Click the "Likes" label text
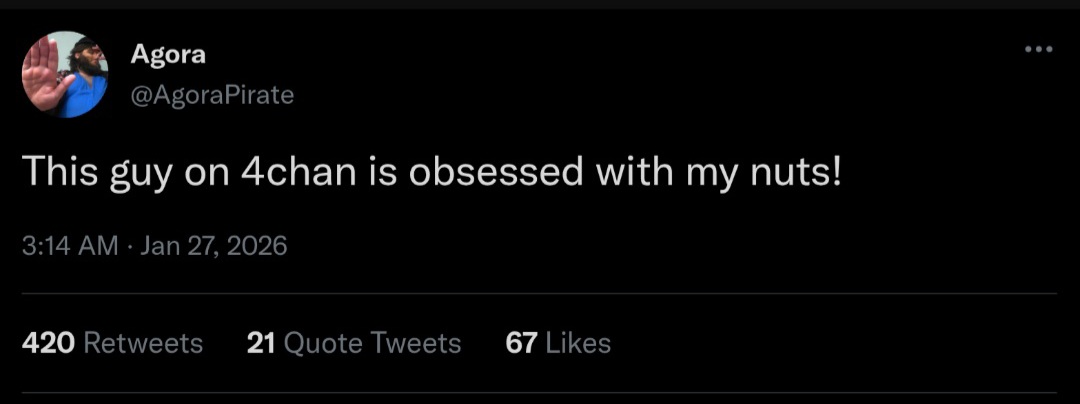Image resolution: width=1080 pixels, height=404 pixels. (578, 343)
